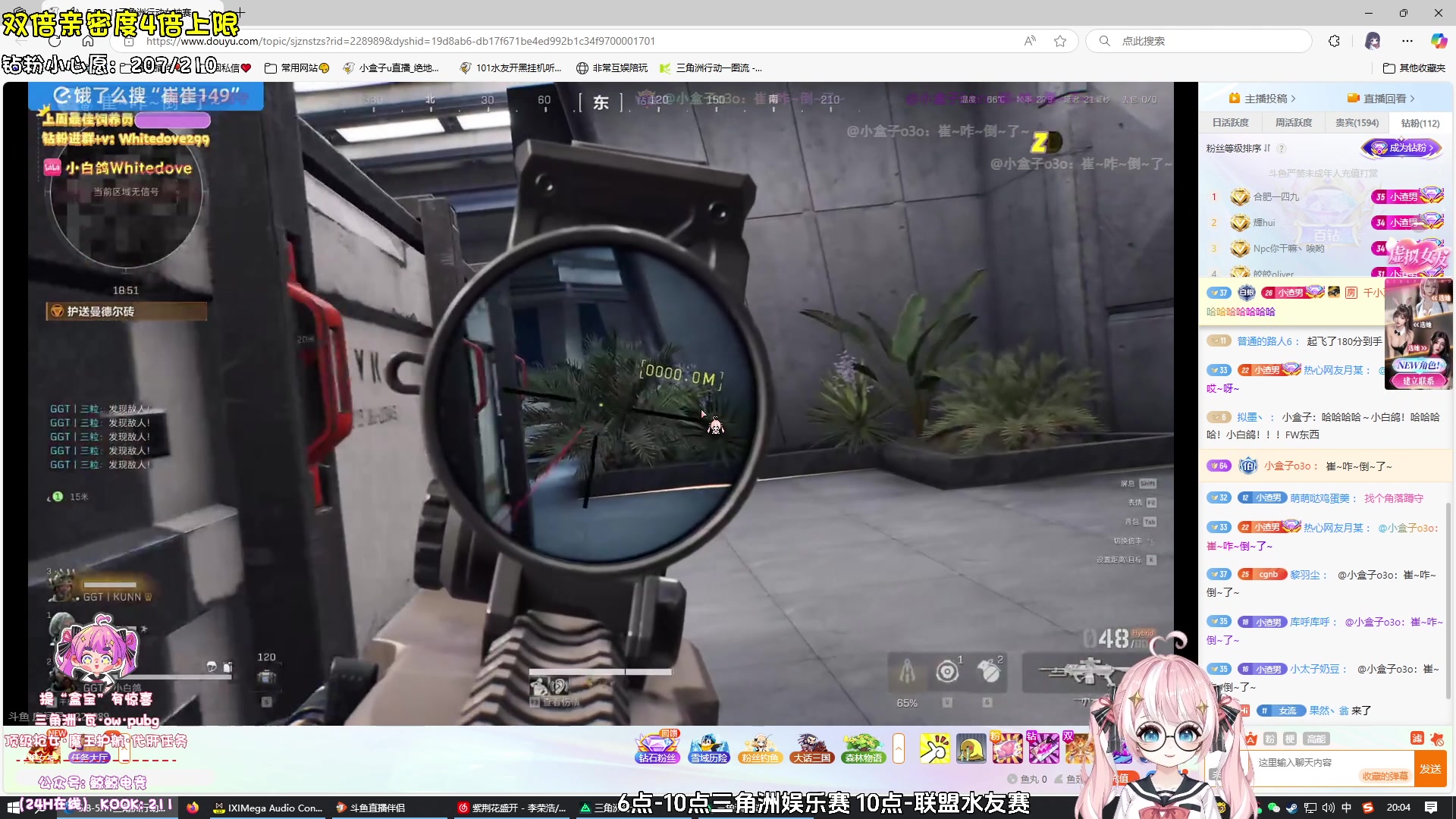Toggle the gift effects block icon
The image size is (1456, 819).
click(1437, 739)
